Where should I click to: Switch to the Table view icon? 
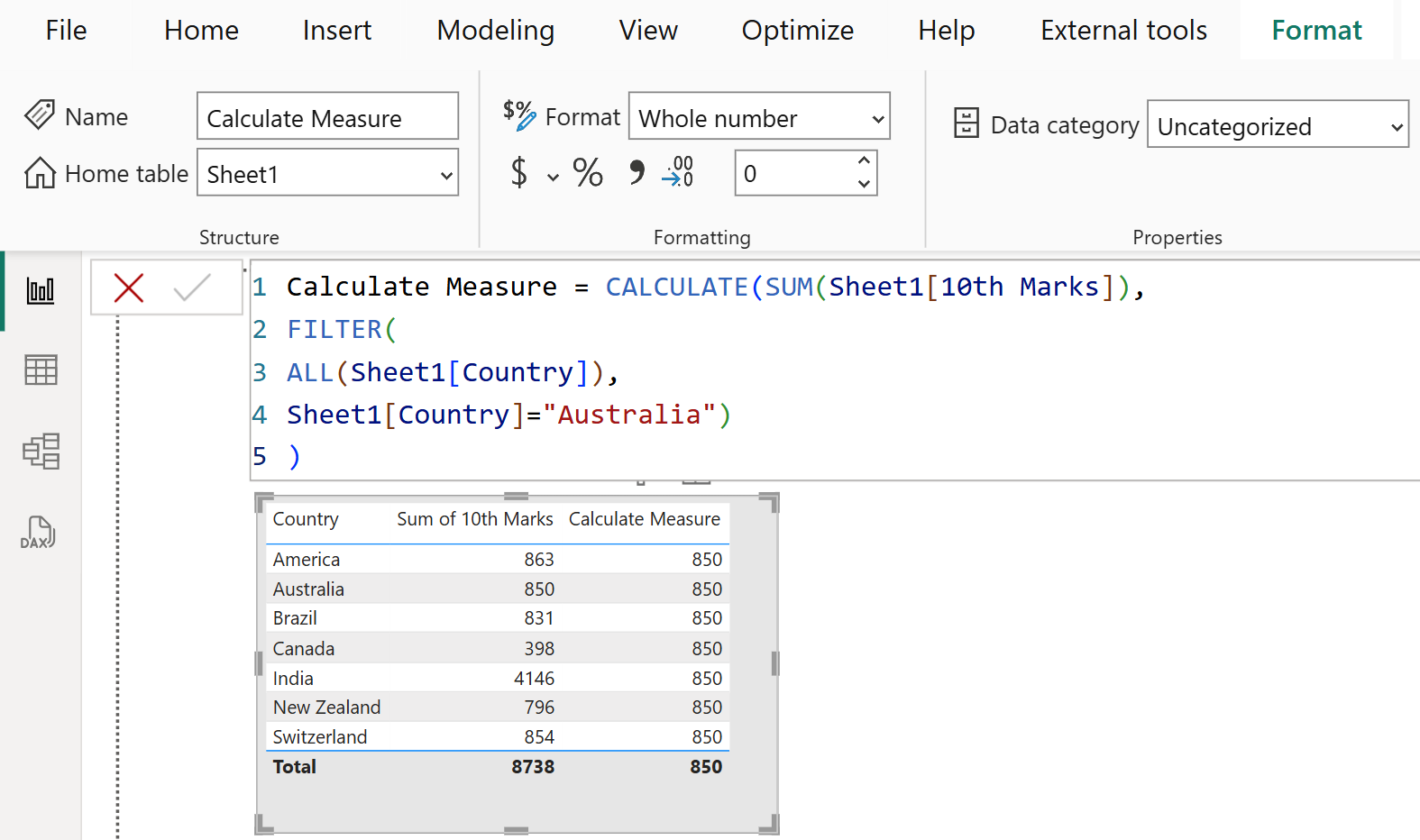pyautogui.click(x=41, y=370)
